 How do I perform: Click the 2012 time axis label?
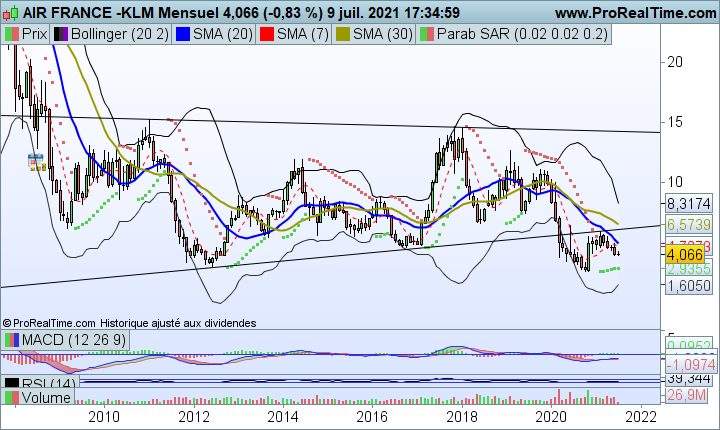[x=194, y=417]
